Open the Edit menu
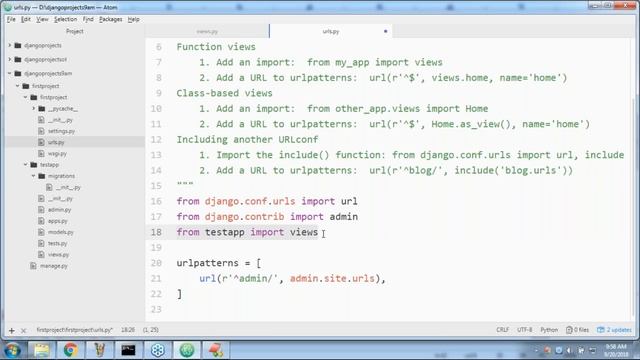Viewport: 640px width, 360px height. (26, 19)
